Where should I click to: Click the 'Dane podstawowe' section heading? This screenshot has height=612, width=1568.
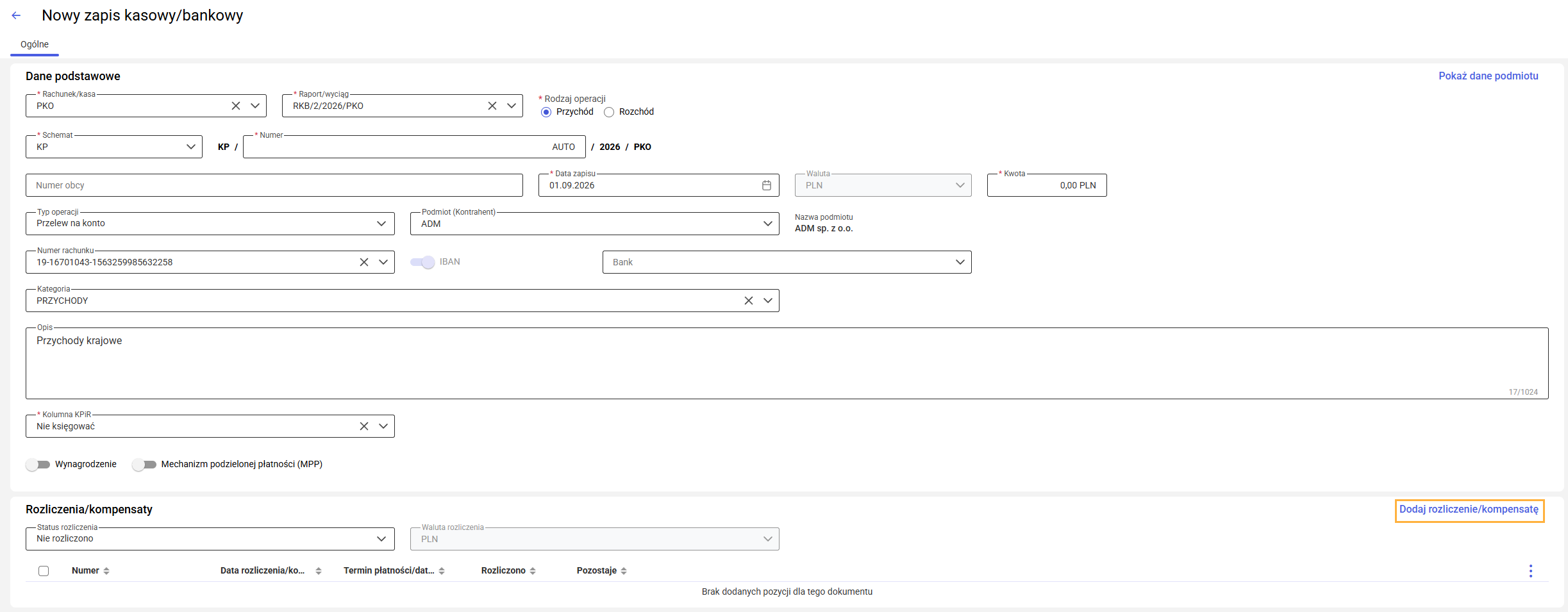click(x=73, y=76)
